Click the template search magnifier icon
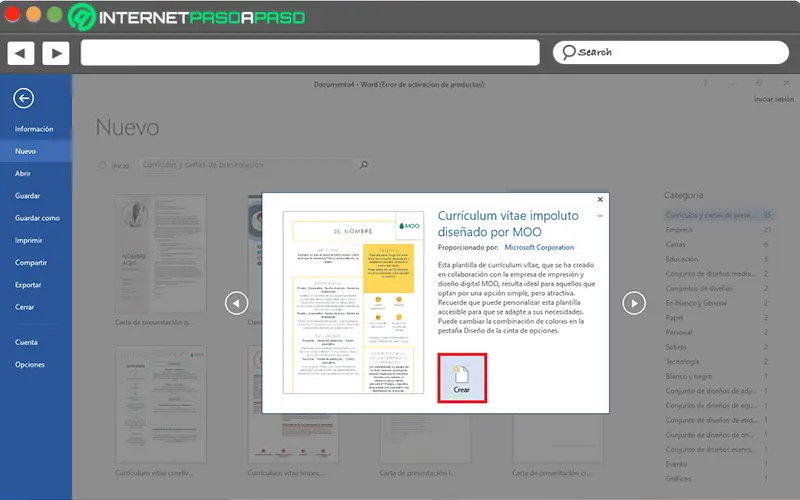Image resolution: width=800 pixels, height=500 pixels. (364, 165)
